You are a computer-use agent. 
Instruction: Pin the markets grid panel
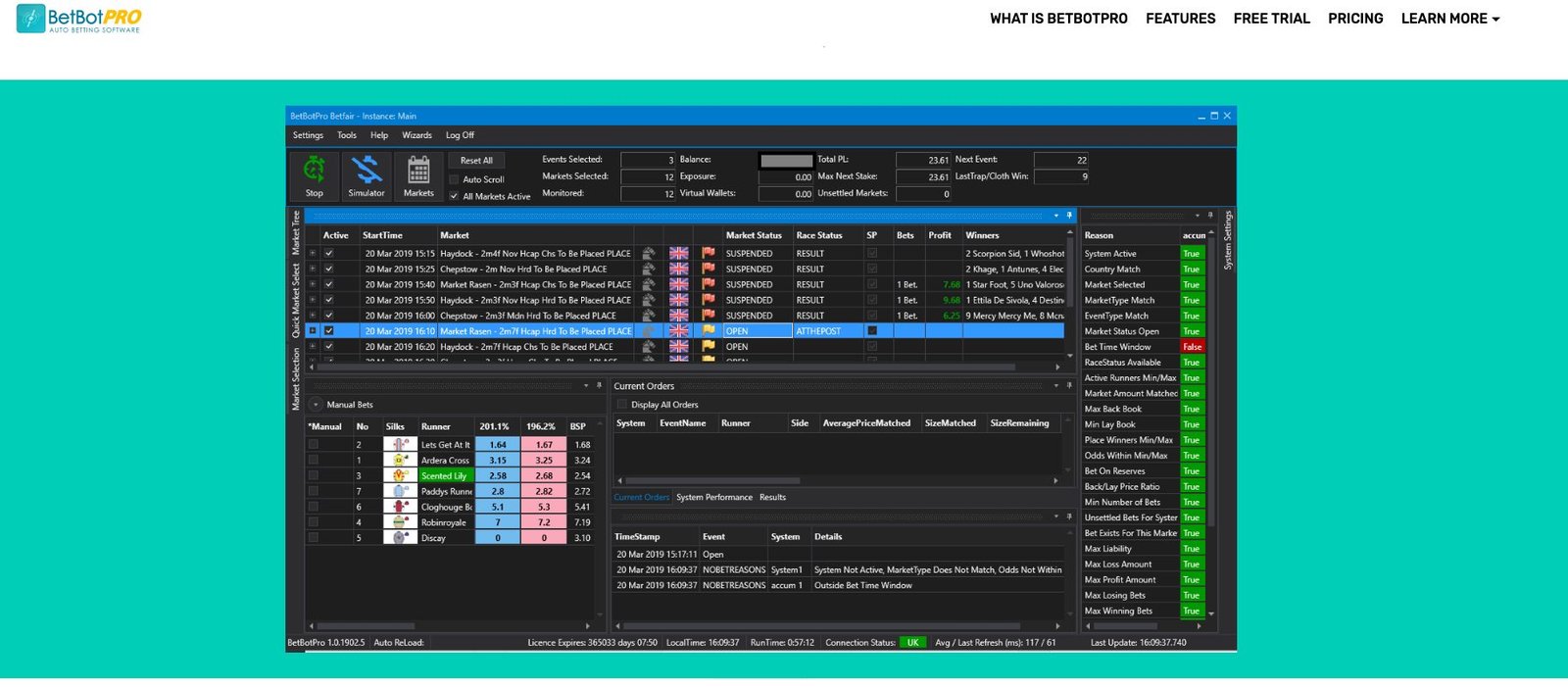tap(1069, 215)
